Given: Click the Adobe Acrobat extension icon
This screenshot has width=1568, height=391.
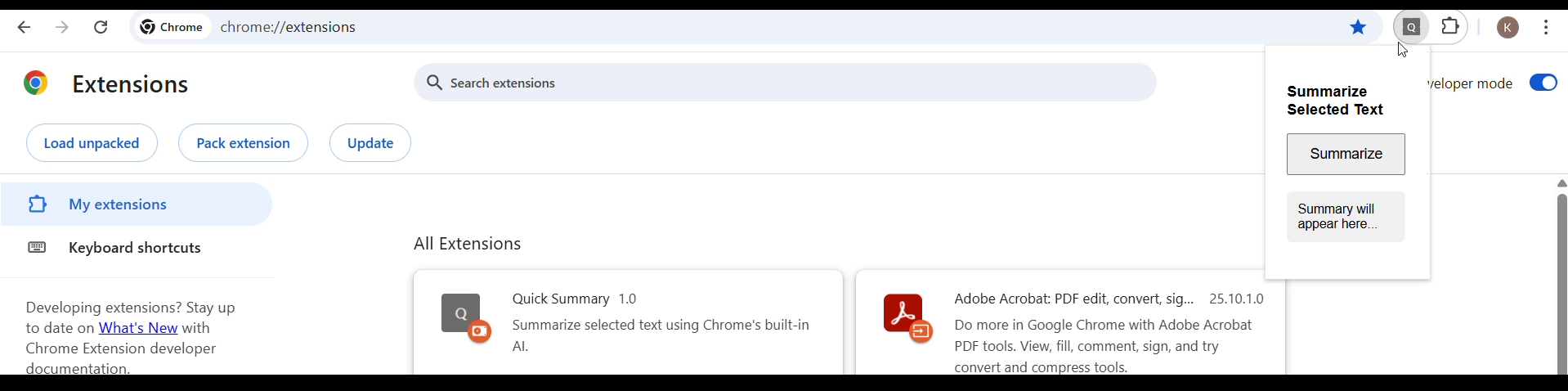Looking at the screenshot, I should 907,317.
